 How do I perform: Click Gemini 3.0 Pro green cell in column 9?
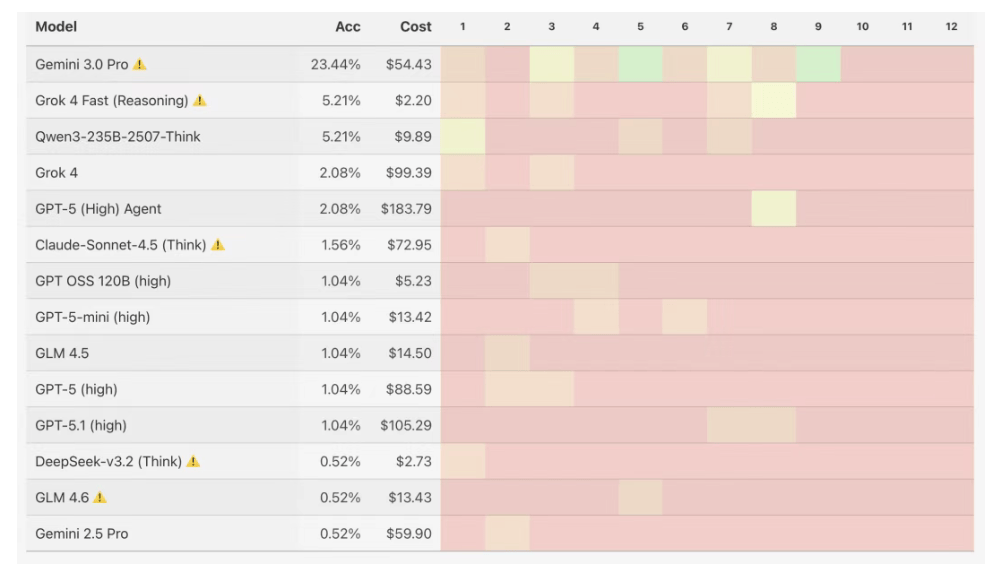pyautogui.click(x=818, y=64)
